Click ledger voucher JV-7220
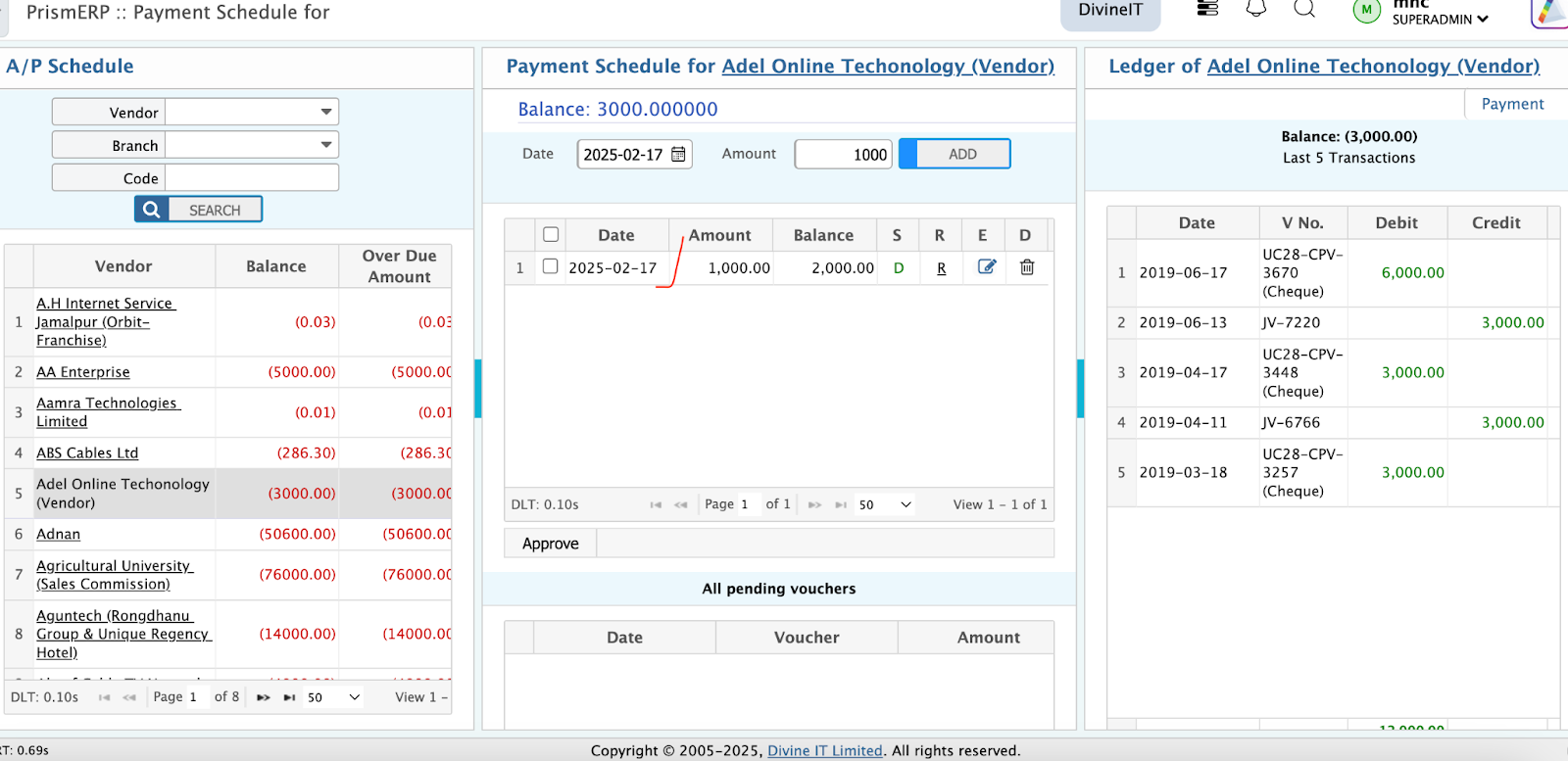 (1291, 322)
